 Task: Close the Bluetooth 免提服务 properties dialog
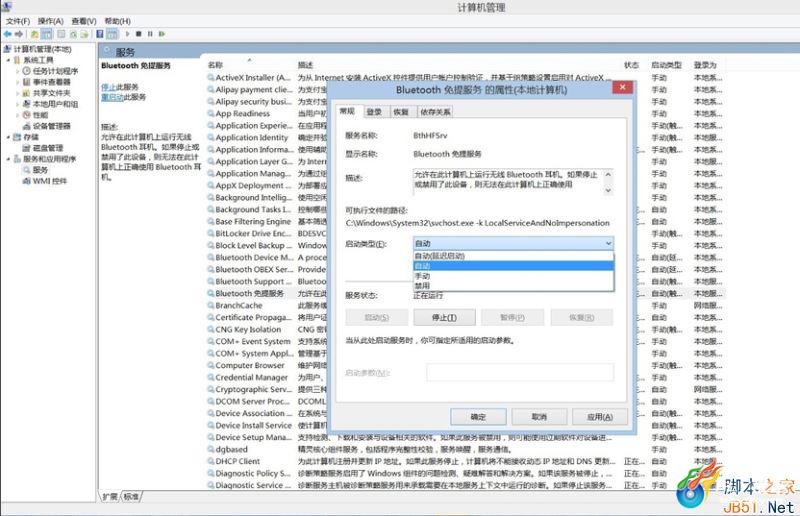tap(622, 87)
